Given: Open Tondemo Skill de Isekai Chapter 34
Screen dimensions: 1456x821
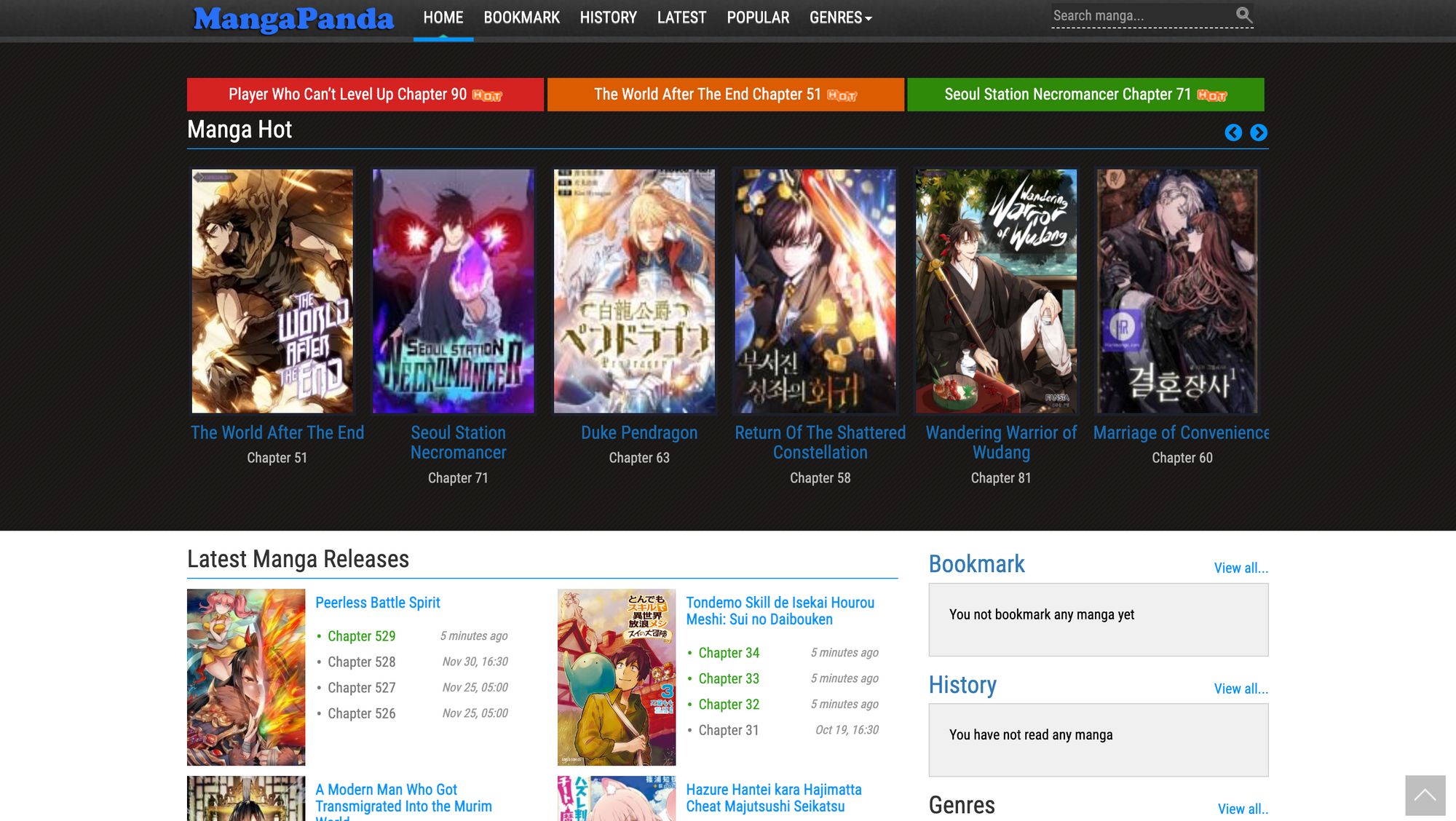Looking at the screenshot, I should (x=729, y=653).
